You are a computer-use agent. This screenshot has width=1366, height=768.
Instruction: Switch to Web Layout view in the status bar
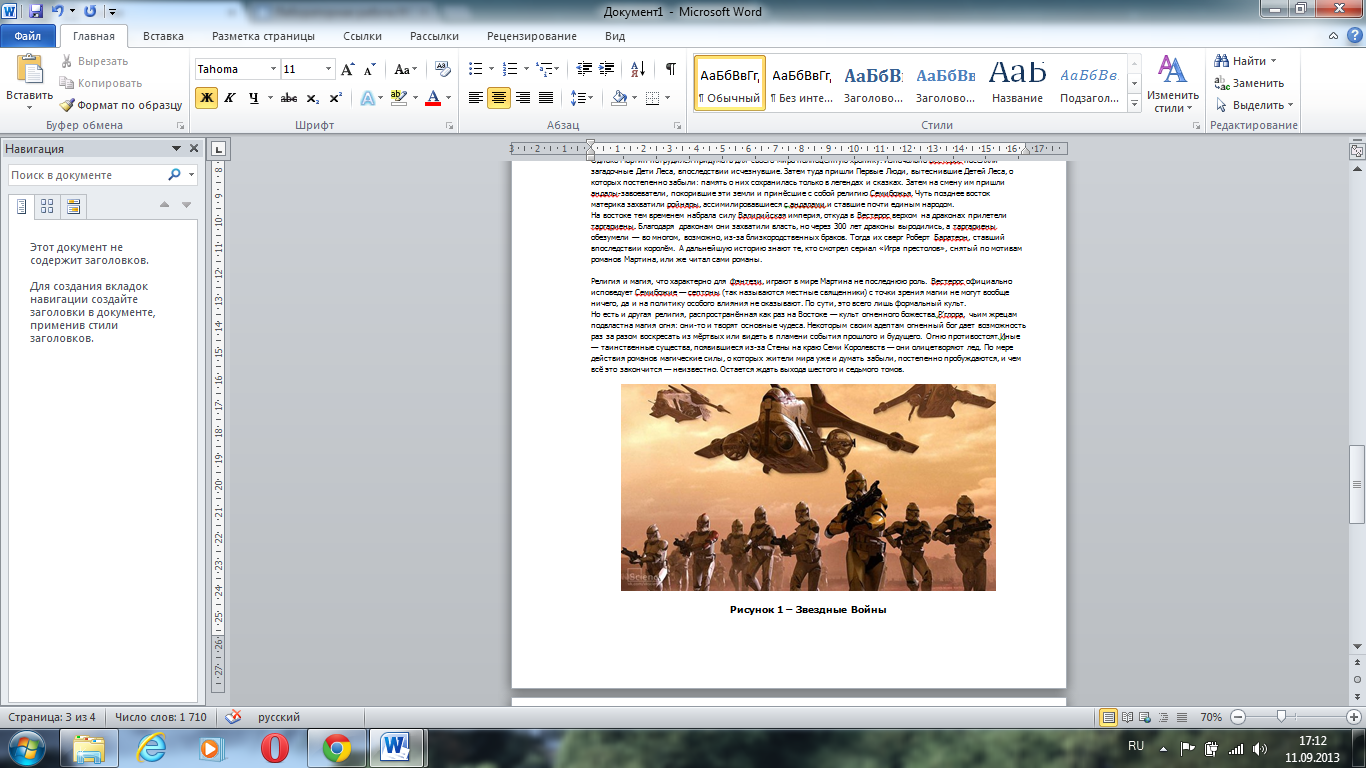coord(1143,717)
